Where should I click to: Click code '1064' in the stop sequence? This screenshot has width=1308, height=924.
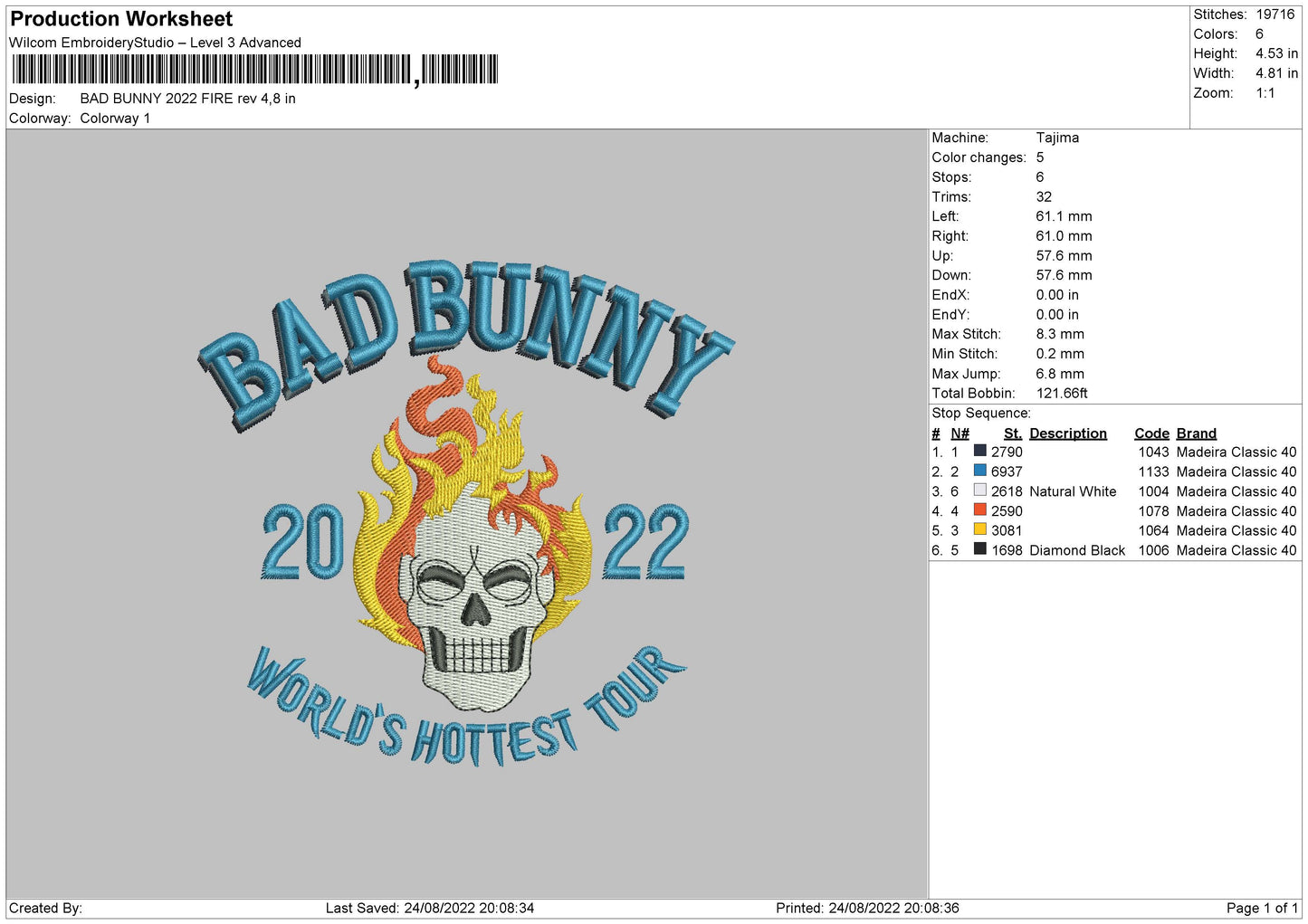[x=1153, y=530]
